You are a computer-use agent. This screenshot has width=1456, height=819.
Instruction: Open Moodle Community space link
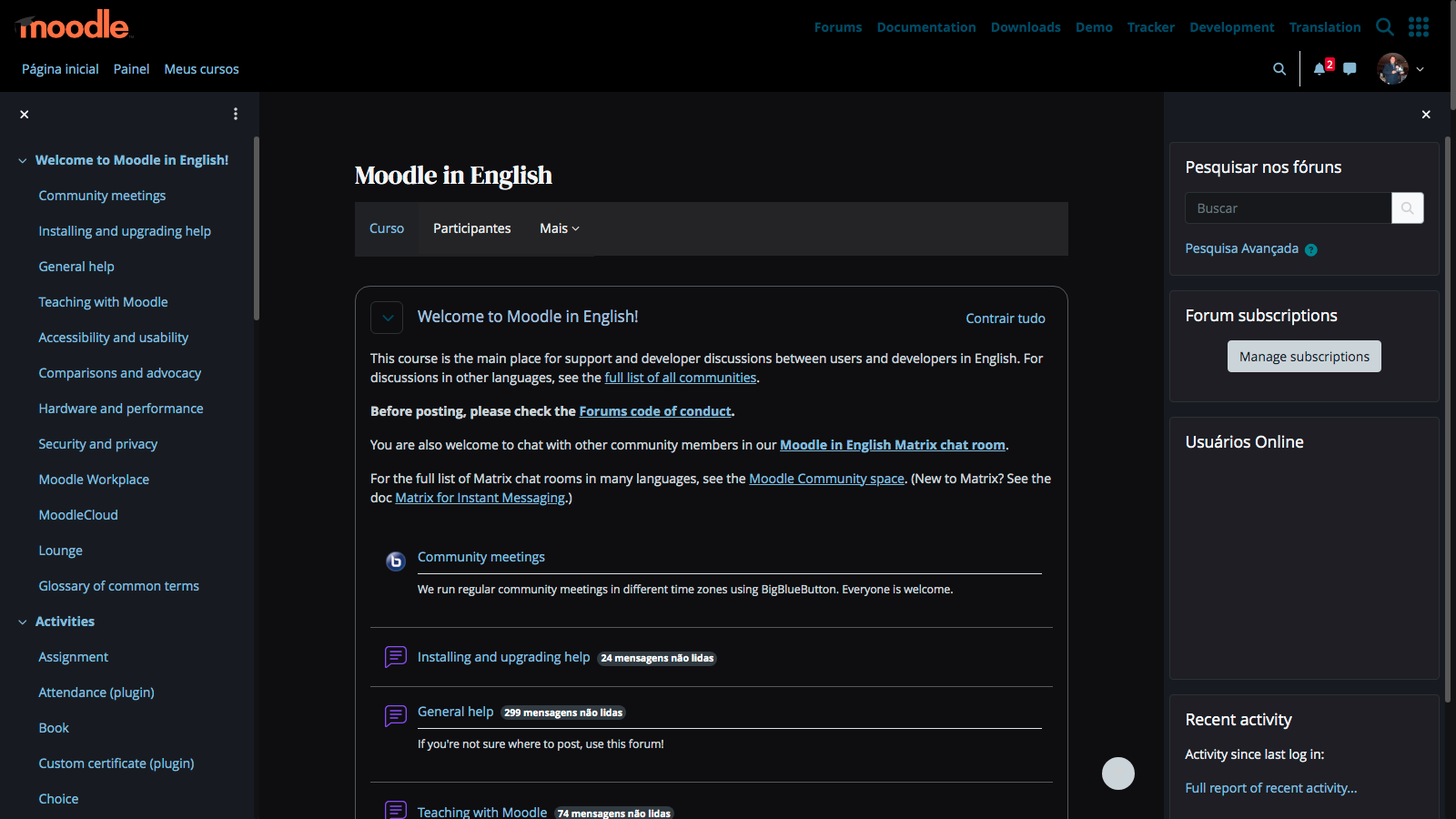826,479
